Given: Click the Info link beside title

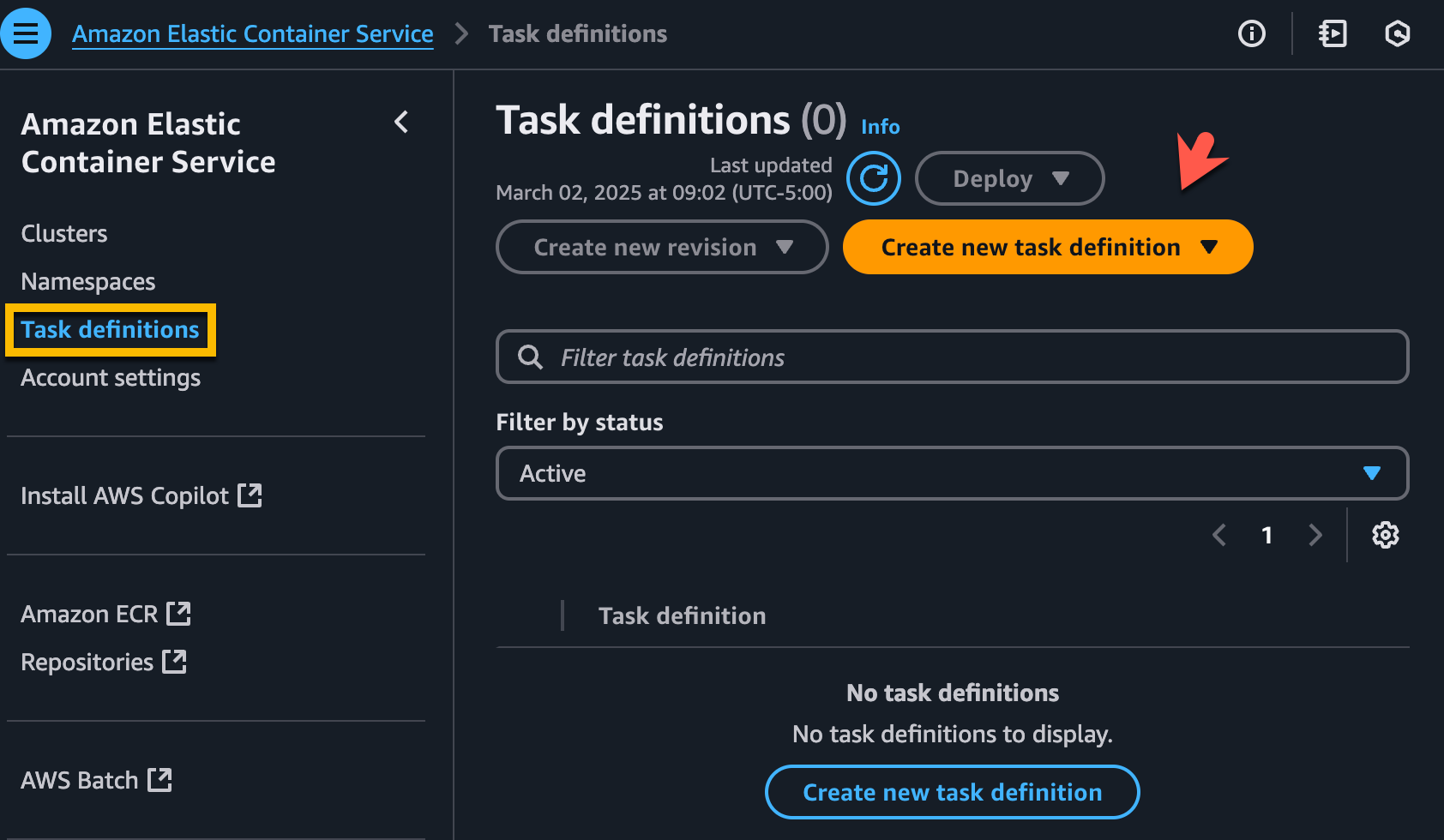Looking at the screenshot, I should [x=880, y=127].
